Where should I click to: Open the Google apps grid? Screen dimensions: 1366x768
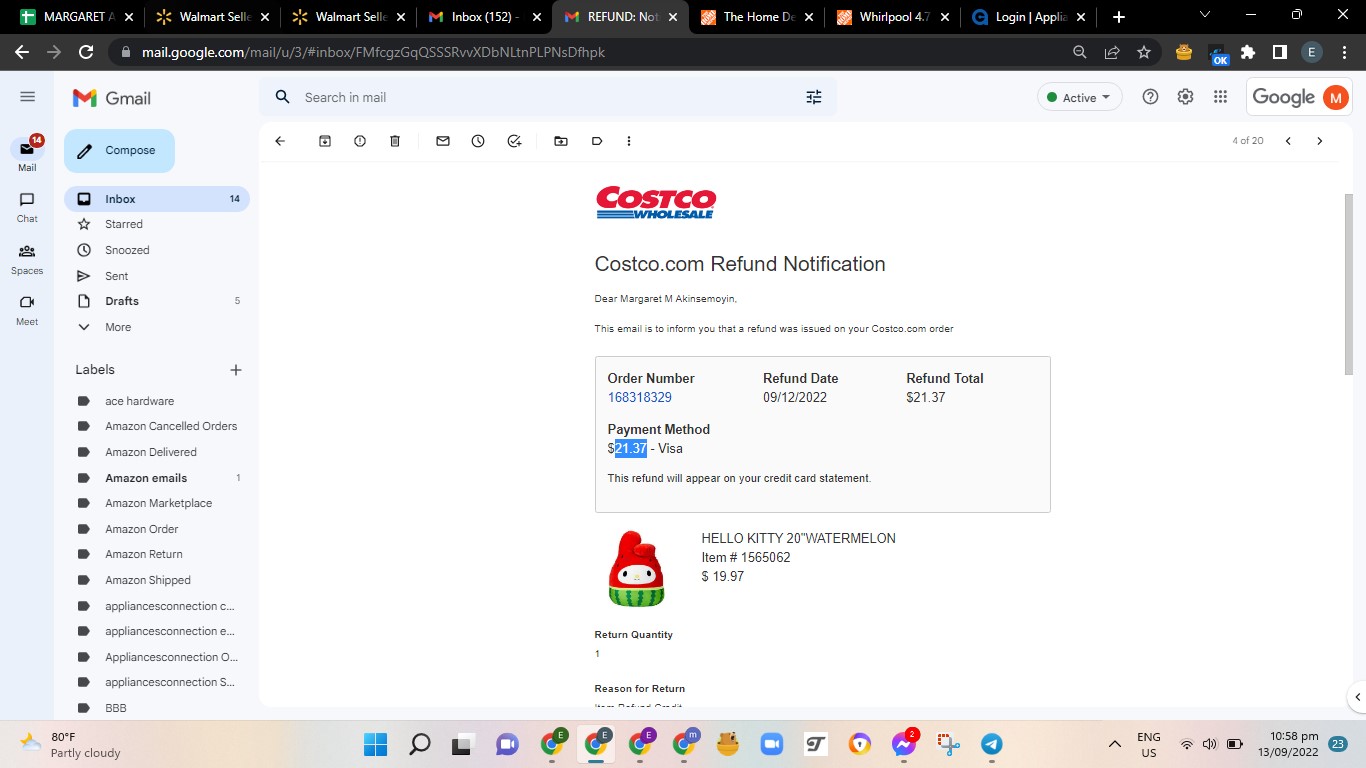click(1220, 97)
